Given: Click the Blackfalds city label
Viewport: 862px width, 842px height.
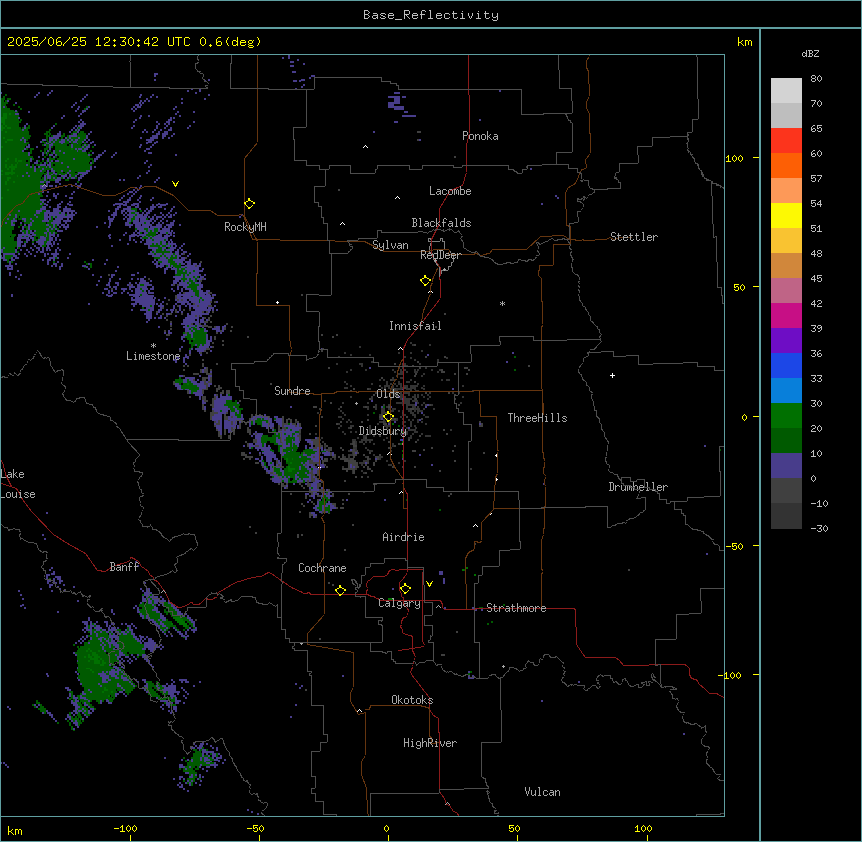Looking at the screenshot, I should [x=441, y=223].
